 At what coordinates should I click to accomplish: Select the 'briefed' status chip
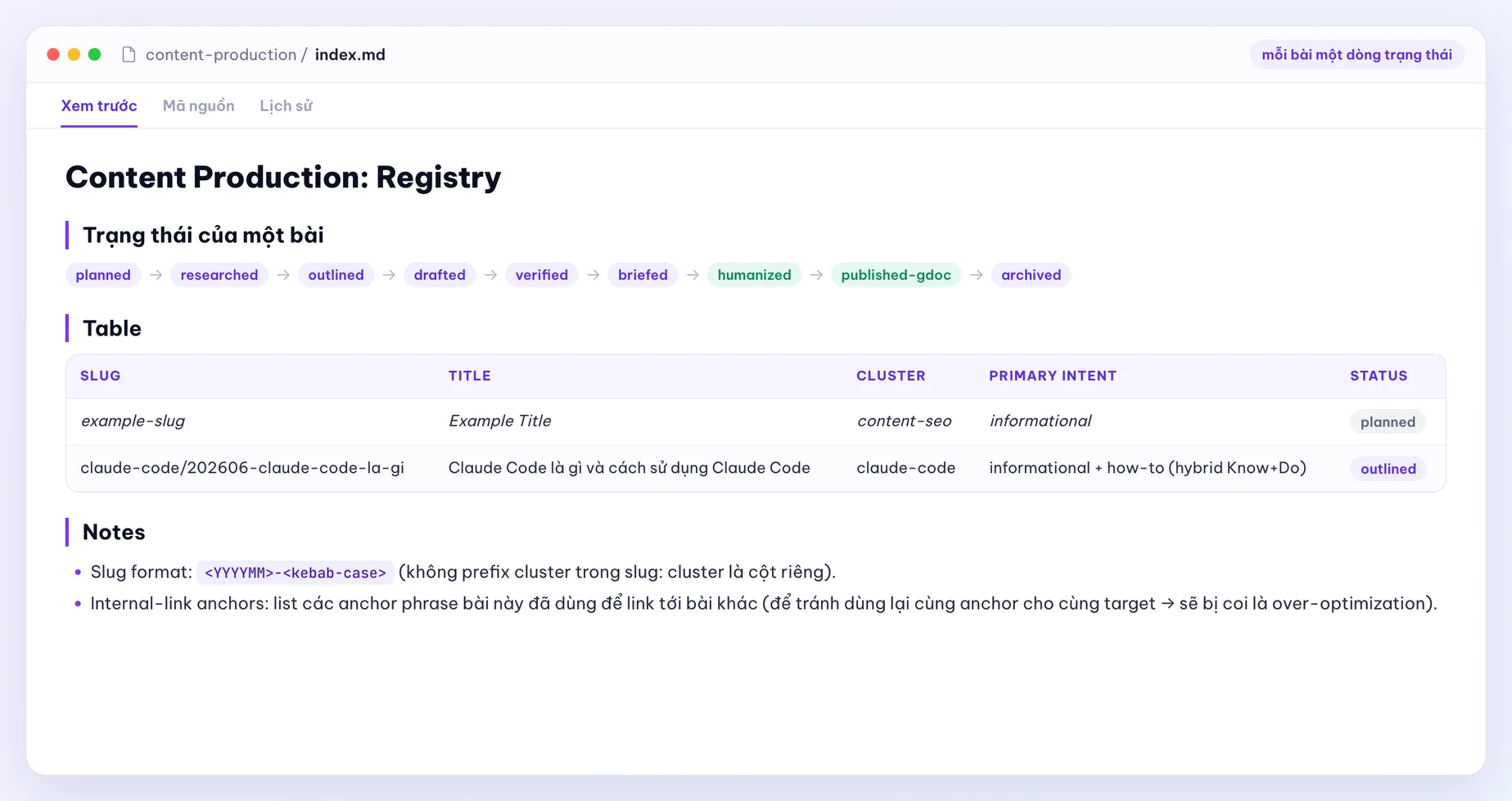pos(643,275)
